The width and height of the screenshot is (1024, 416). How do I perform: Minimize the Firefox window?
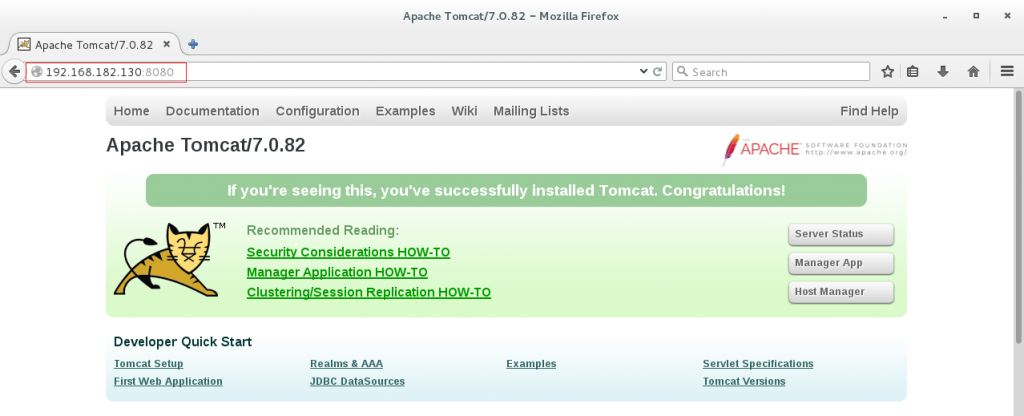pyautogui.click(x=945, y=16)
